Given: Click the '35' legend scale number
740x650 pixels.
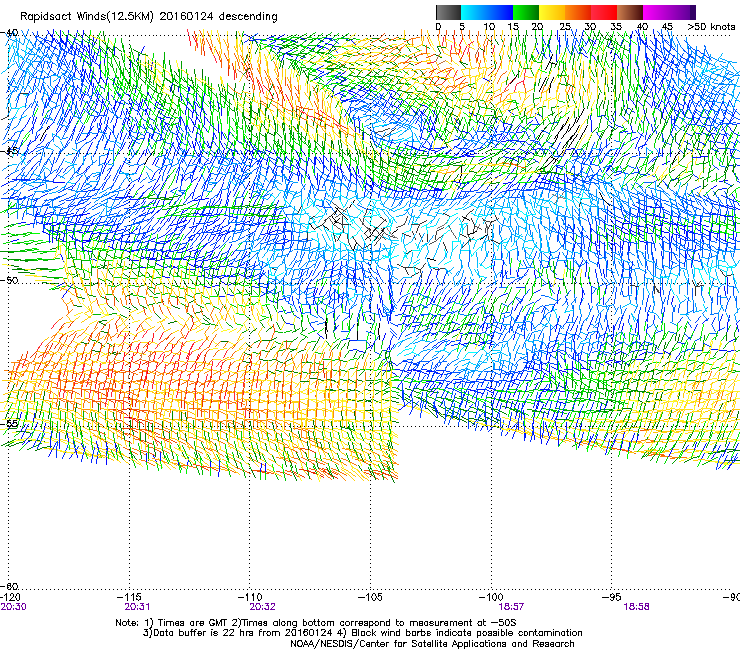Looking at the screenshot, I should pyautogui.click(x=616, y=26).
